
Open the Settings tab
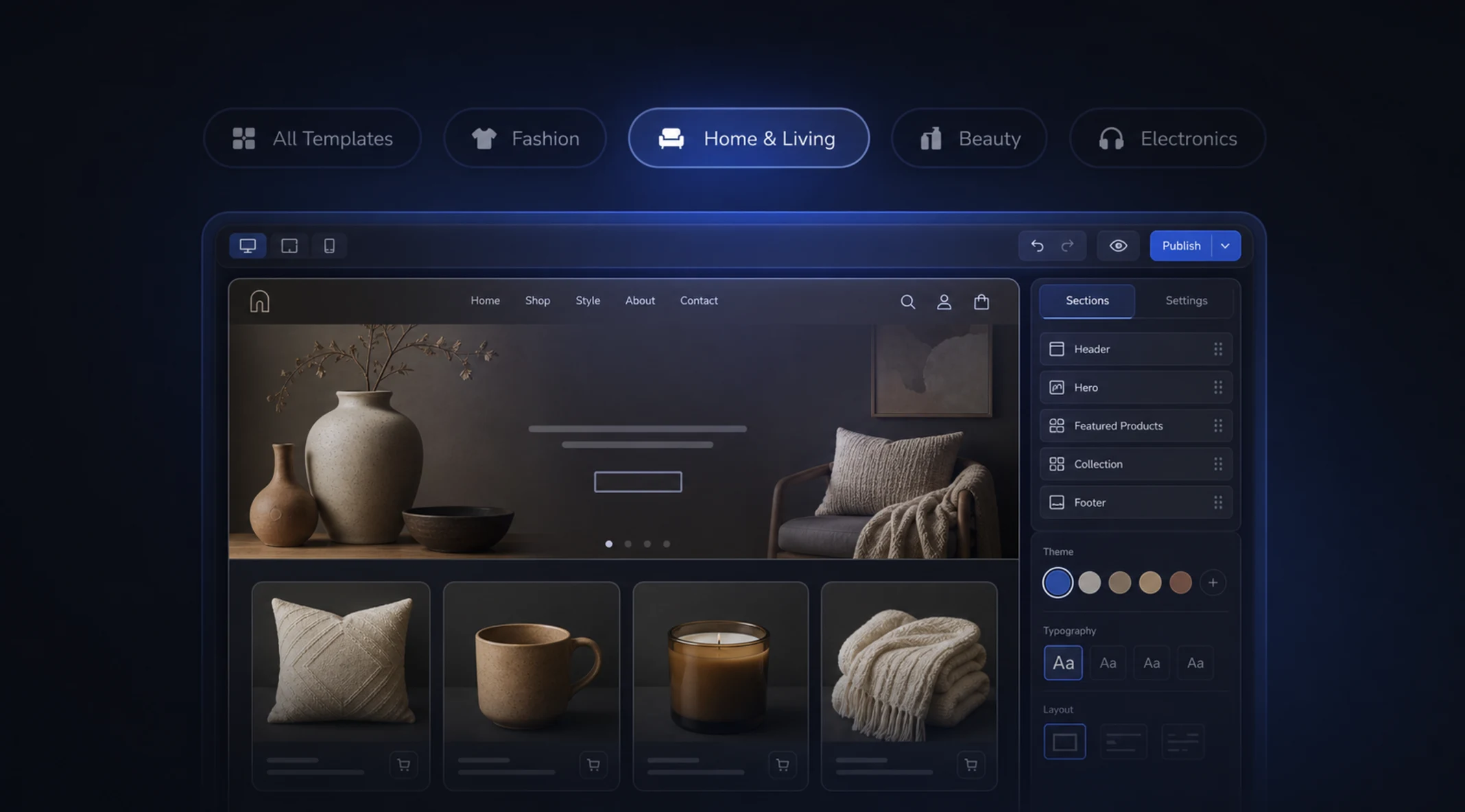tap(1186, 300)
